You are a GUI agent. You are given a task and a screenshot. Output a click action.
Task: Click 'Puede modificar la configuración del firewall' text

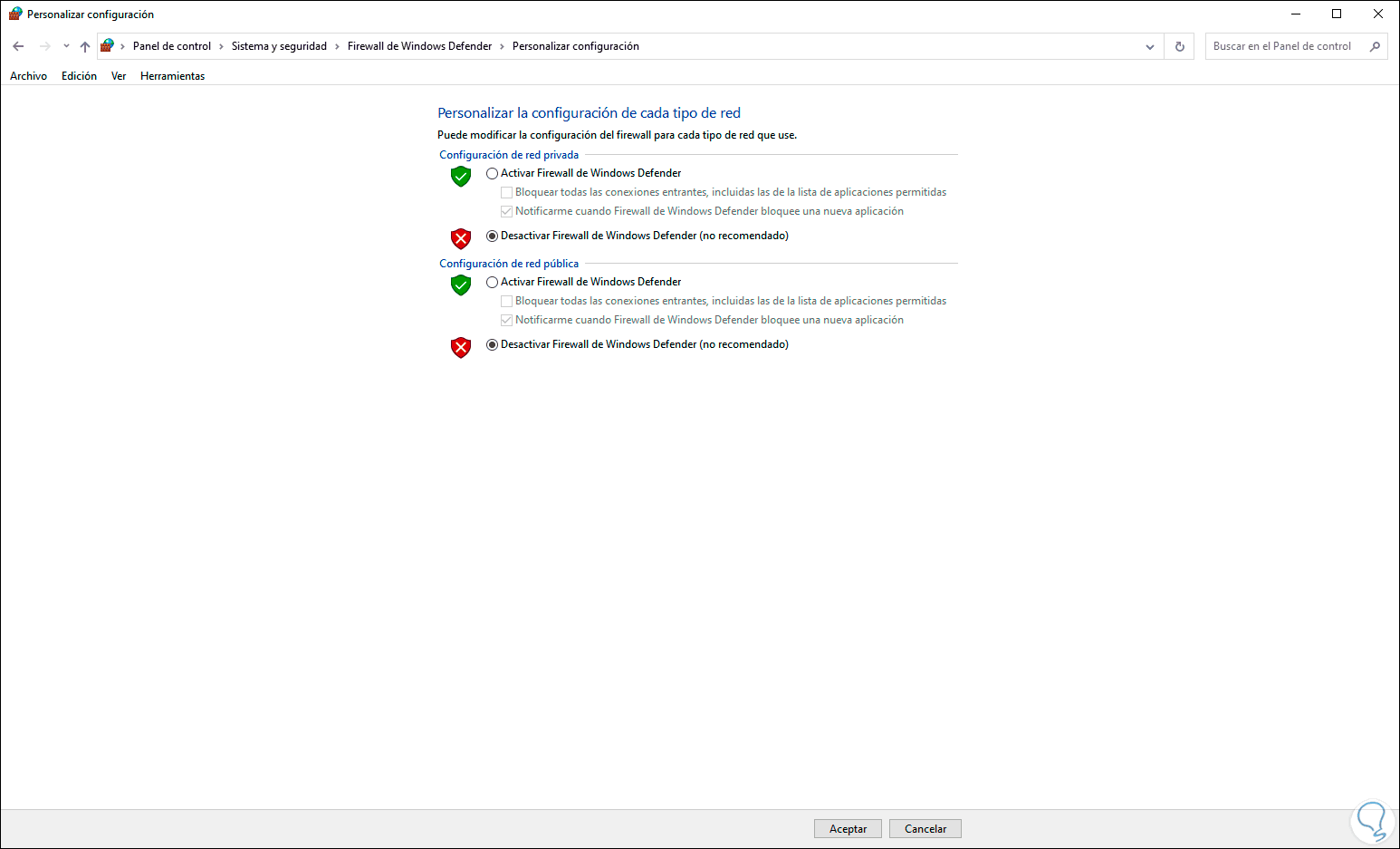618,135
